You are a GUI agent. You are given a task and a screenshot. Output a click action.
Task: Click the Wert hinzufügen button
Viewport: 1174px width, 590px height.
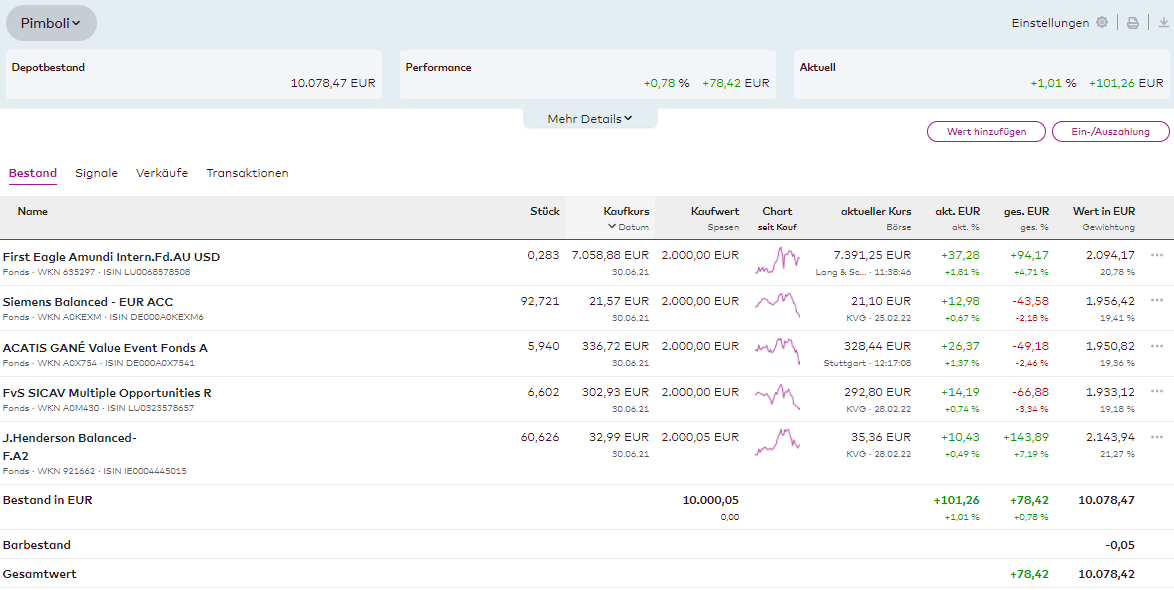[986, 132]
